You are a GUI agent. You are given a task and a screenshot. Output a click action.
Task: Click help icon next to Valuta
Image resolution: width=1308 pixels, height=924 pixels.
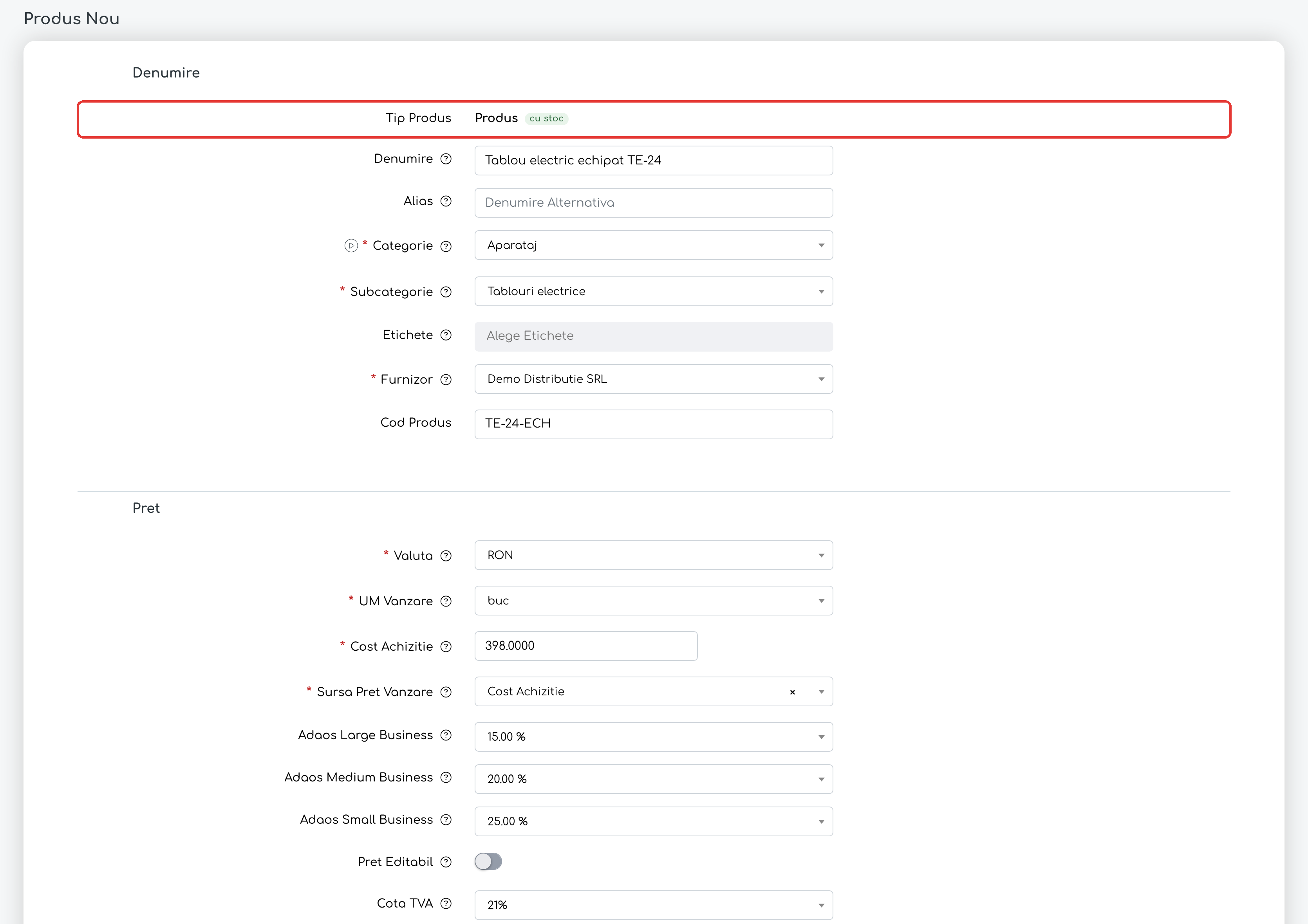(x=446, y=556)
